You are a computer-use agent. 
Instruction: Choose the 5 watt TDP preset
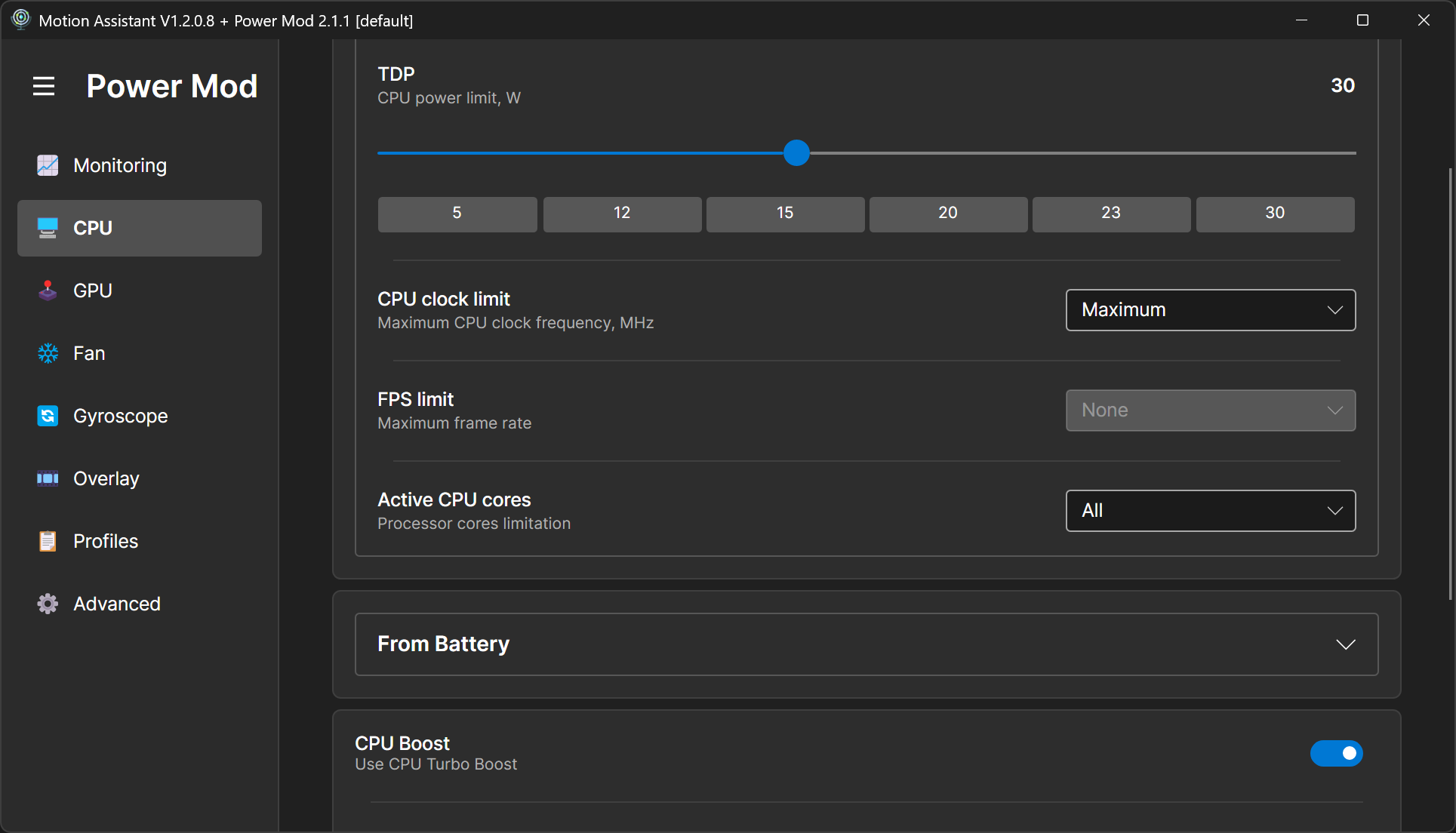[457, 214]
